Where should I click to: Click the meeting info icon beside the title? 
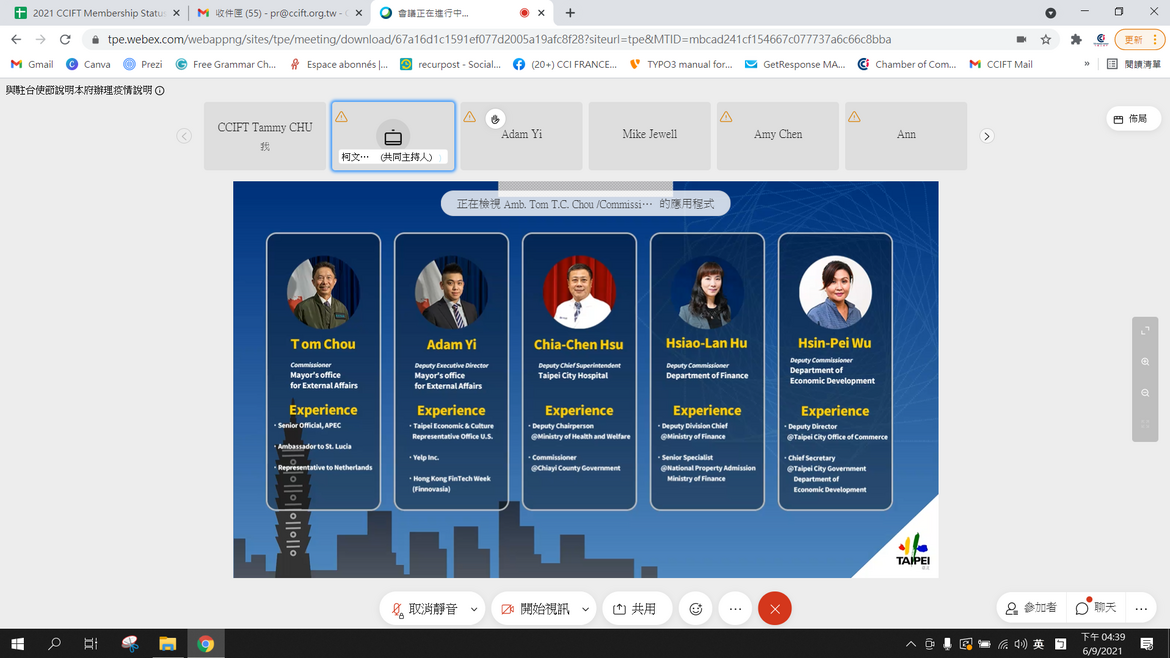click(x=160, y=90)
